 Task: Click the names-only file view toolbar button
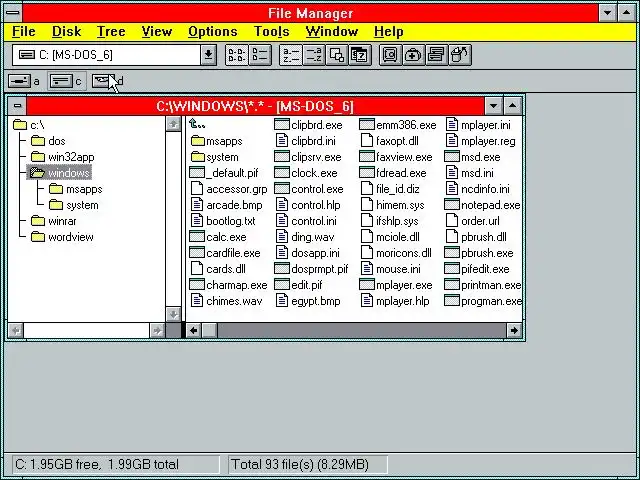click(237, 55)
